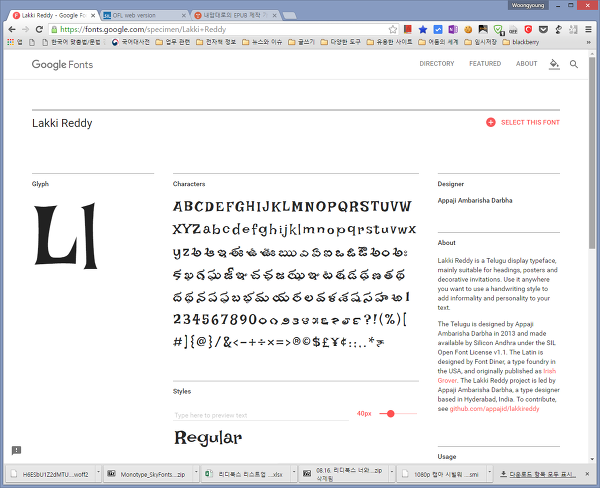Image resolution: width=600 pixels, height=488 pixels.
Task: Open the FEATURED nav item
Action: coord(485,64)
